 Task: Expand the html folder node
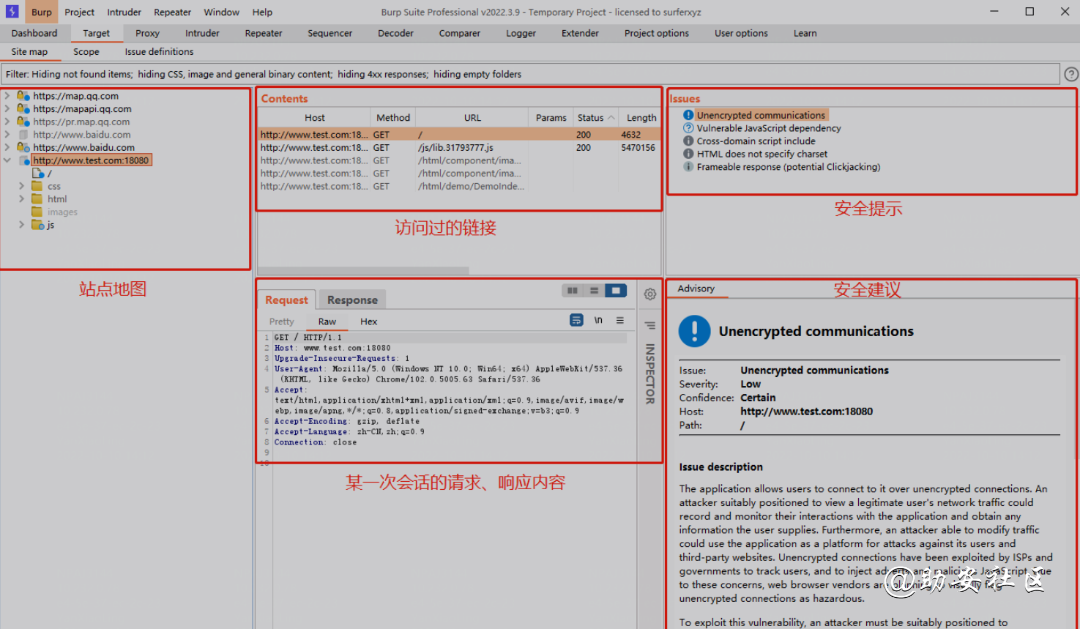pyautogui.click(x=21, y=199)
